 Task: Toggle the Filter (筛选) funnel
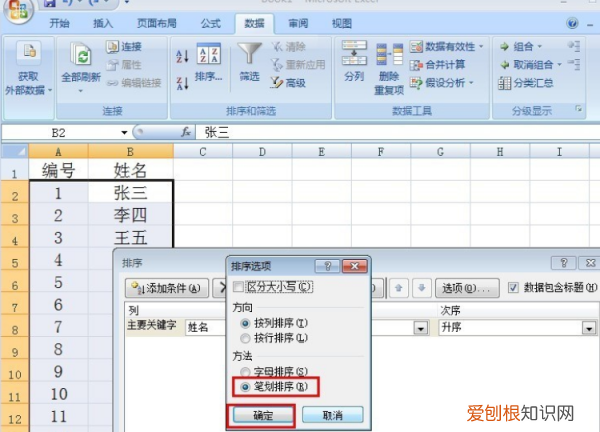pos(249,54)
